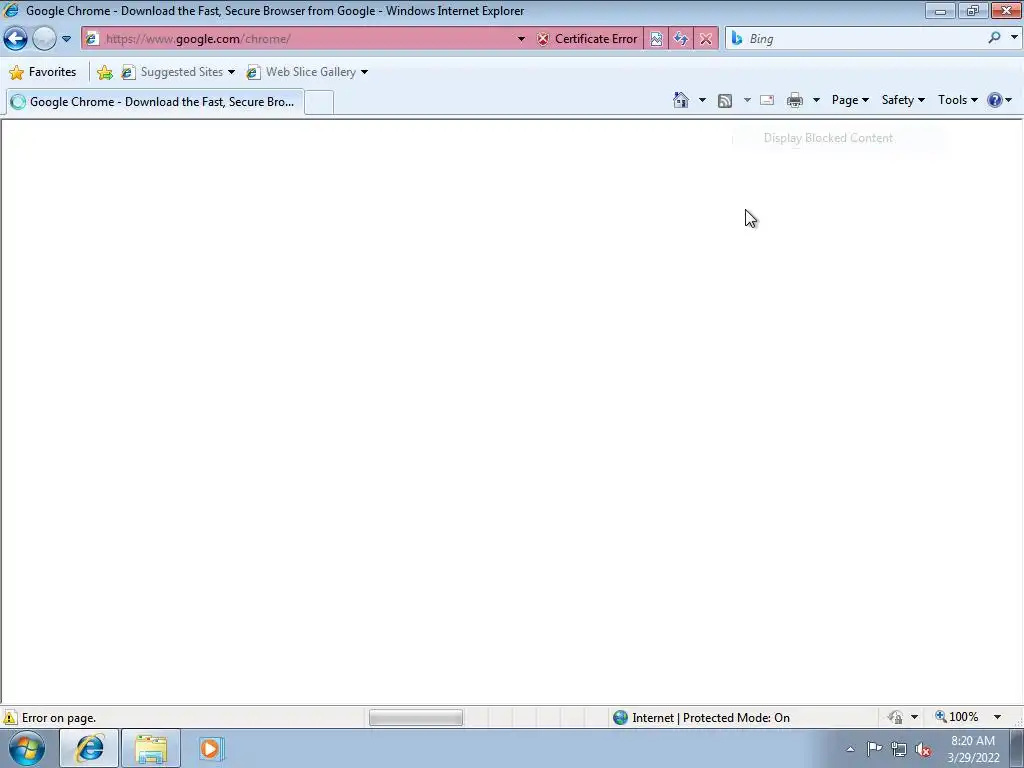
Task: Click the status bar privacy/security icon
Action: pos(895,717)
